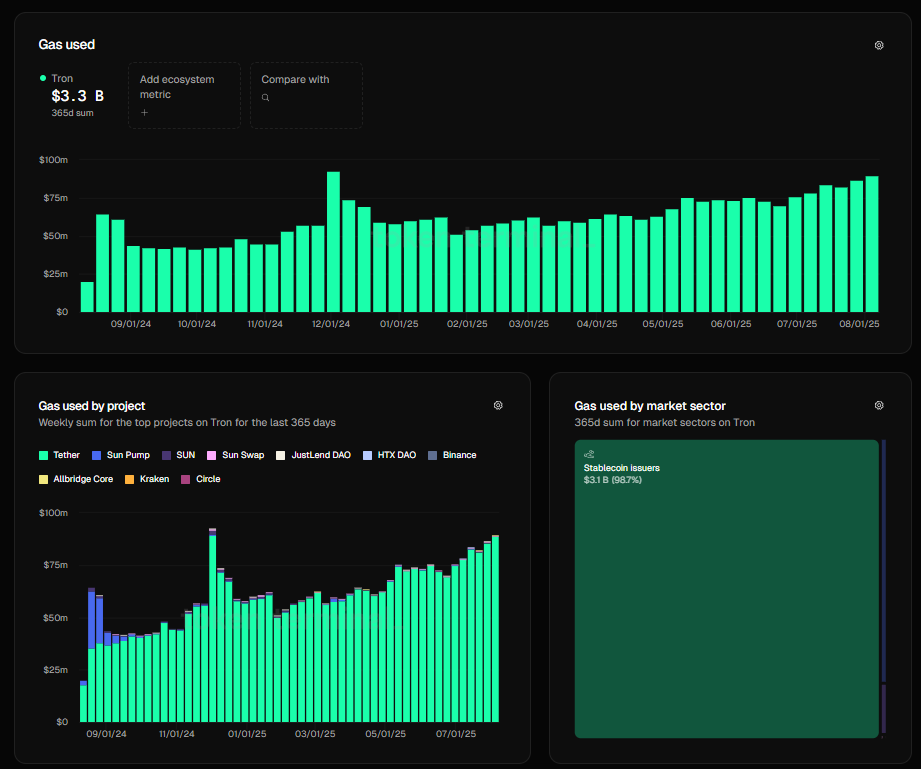Click the Gas used by project heading
This screenshot has width=921, height=769.
[x=92, y=406]
